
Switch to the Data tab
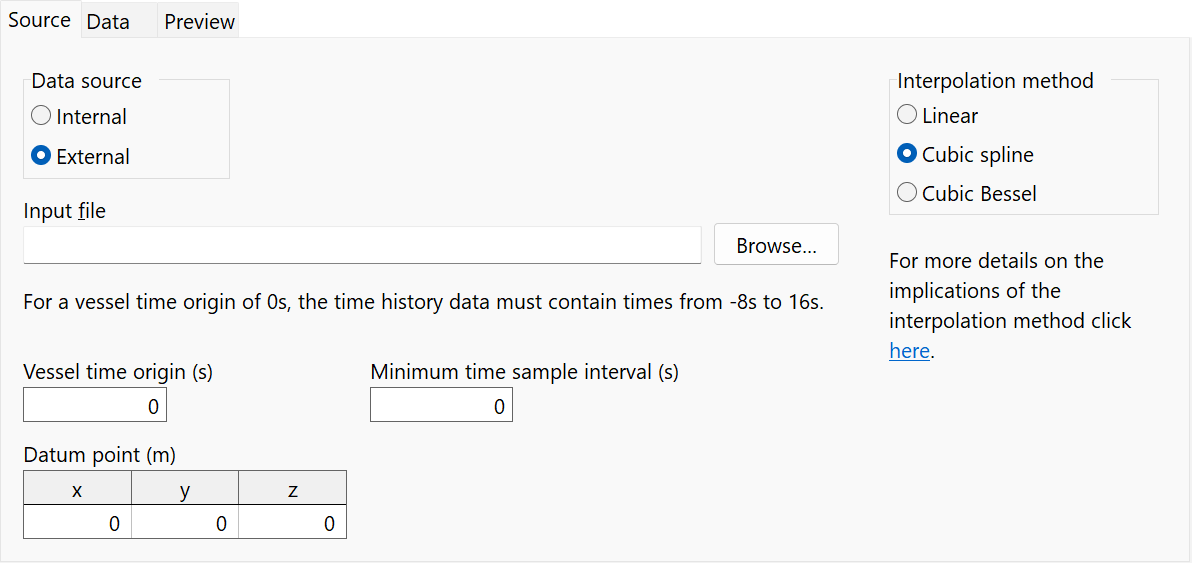(x=108, y=22)
